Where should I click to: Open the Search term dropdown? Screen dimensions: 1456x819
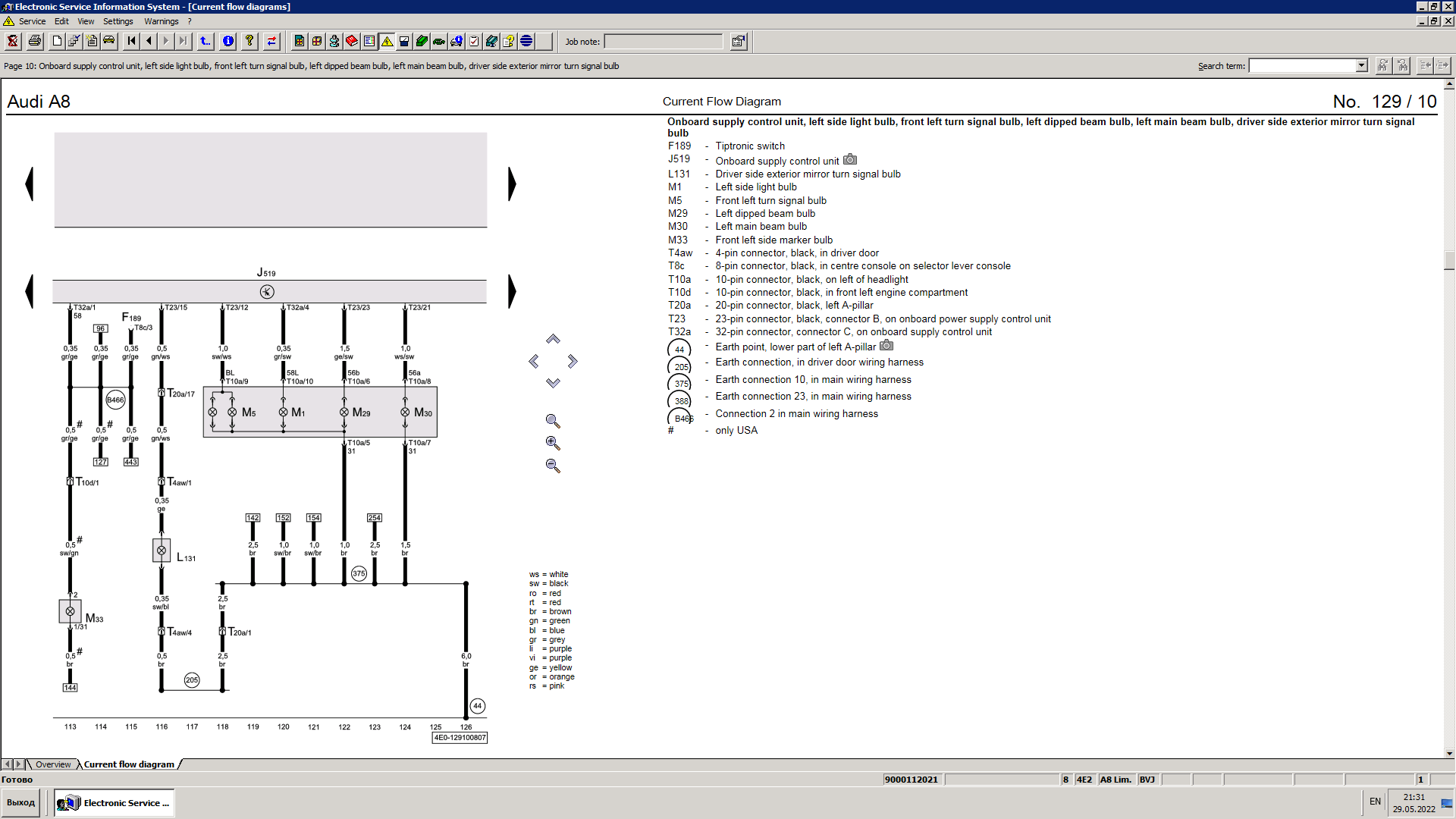coord(1361,66)
